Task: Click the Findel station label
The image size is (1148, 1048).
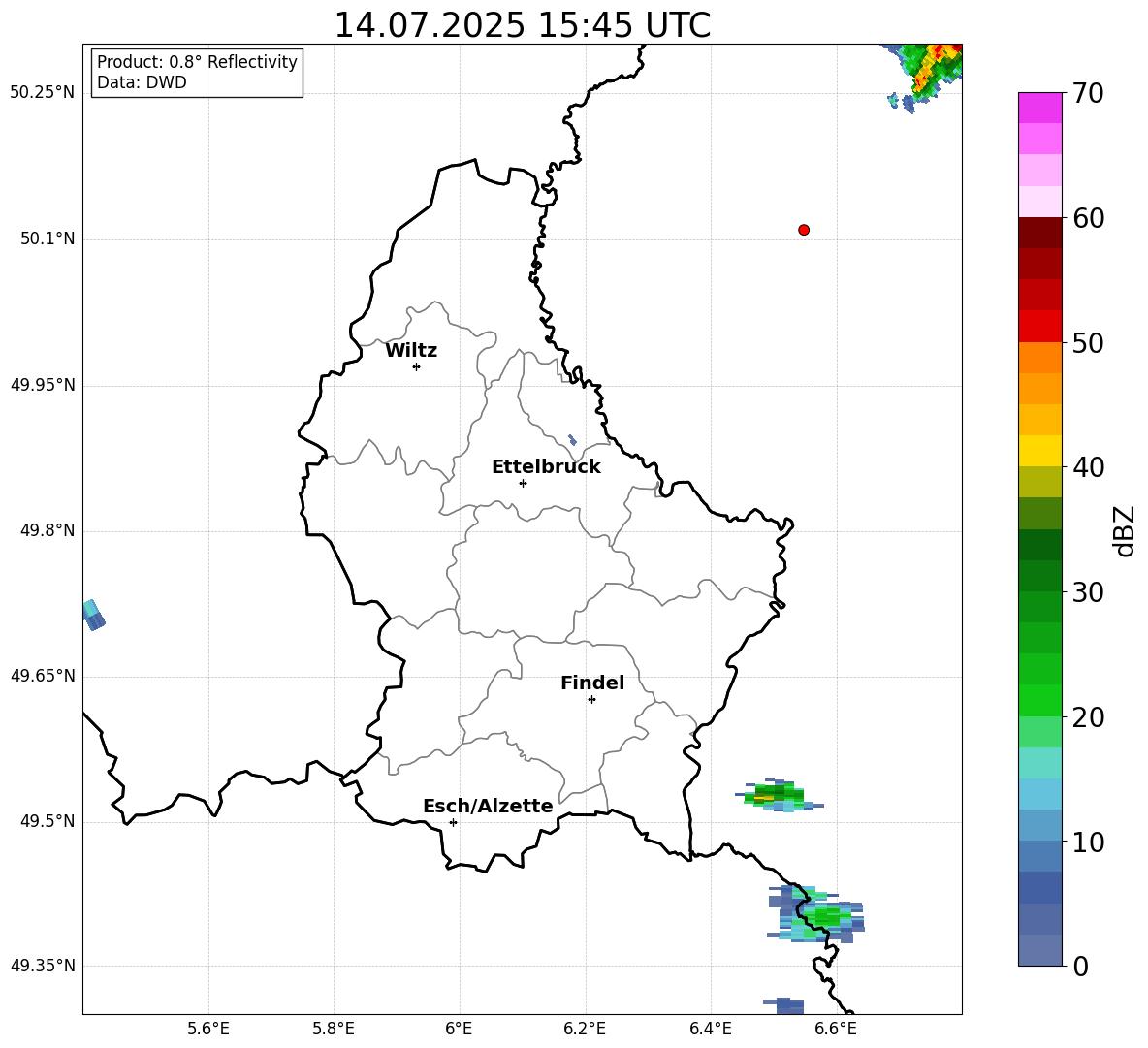Action: click(x=592, y=683)
